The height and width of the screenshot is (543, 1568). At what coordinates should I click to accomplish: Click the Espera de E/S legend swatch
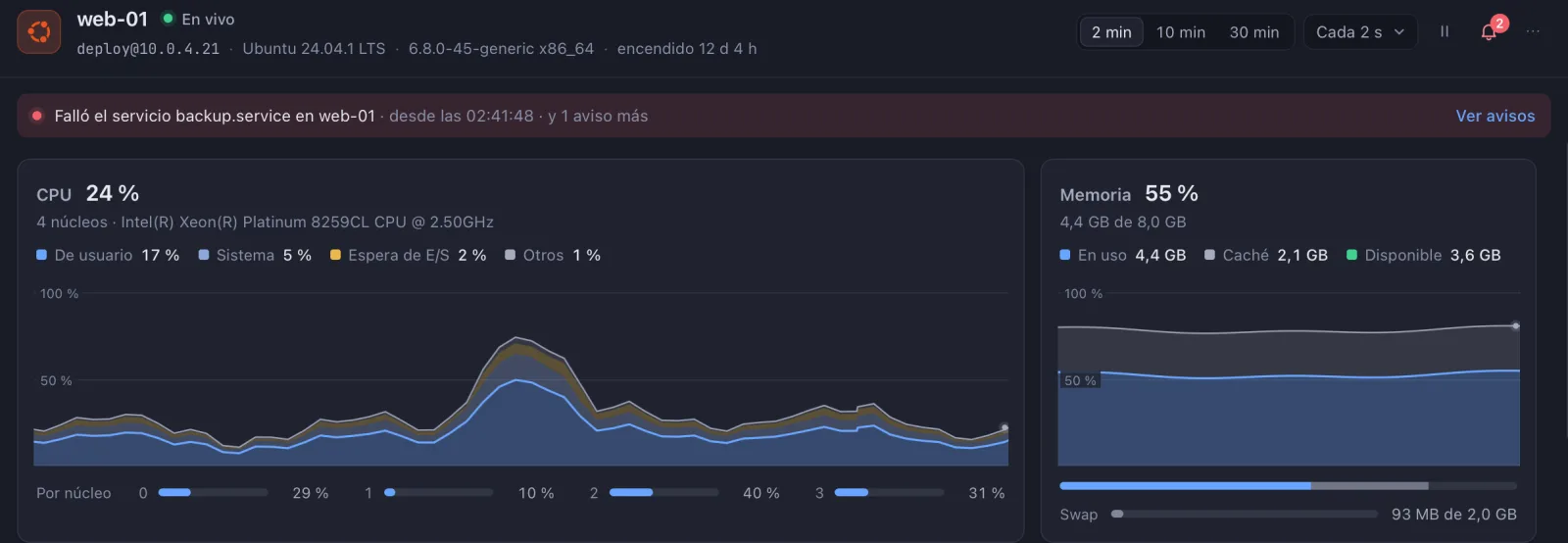335,255
